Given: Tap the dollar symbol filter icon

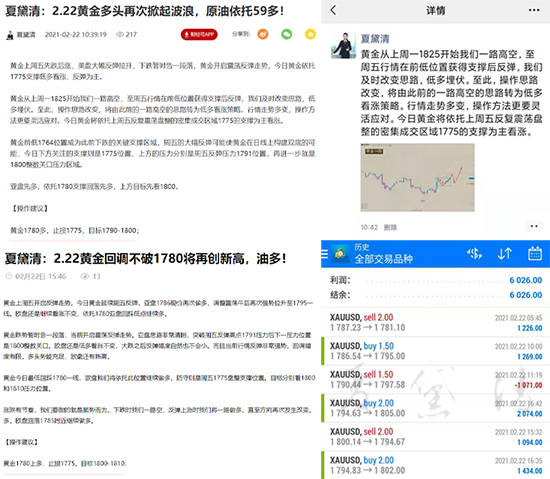Looking at the screenshot, I should pos(474,254).
